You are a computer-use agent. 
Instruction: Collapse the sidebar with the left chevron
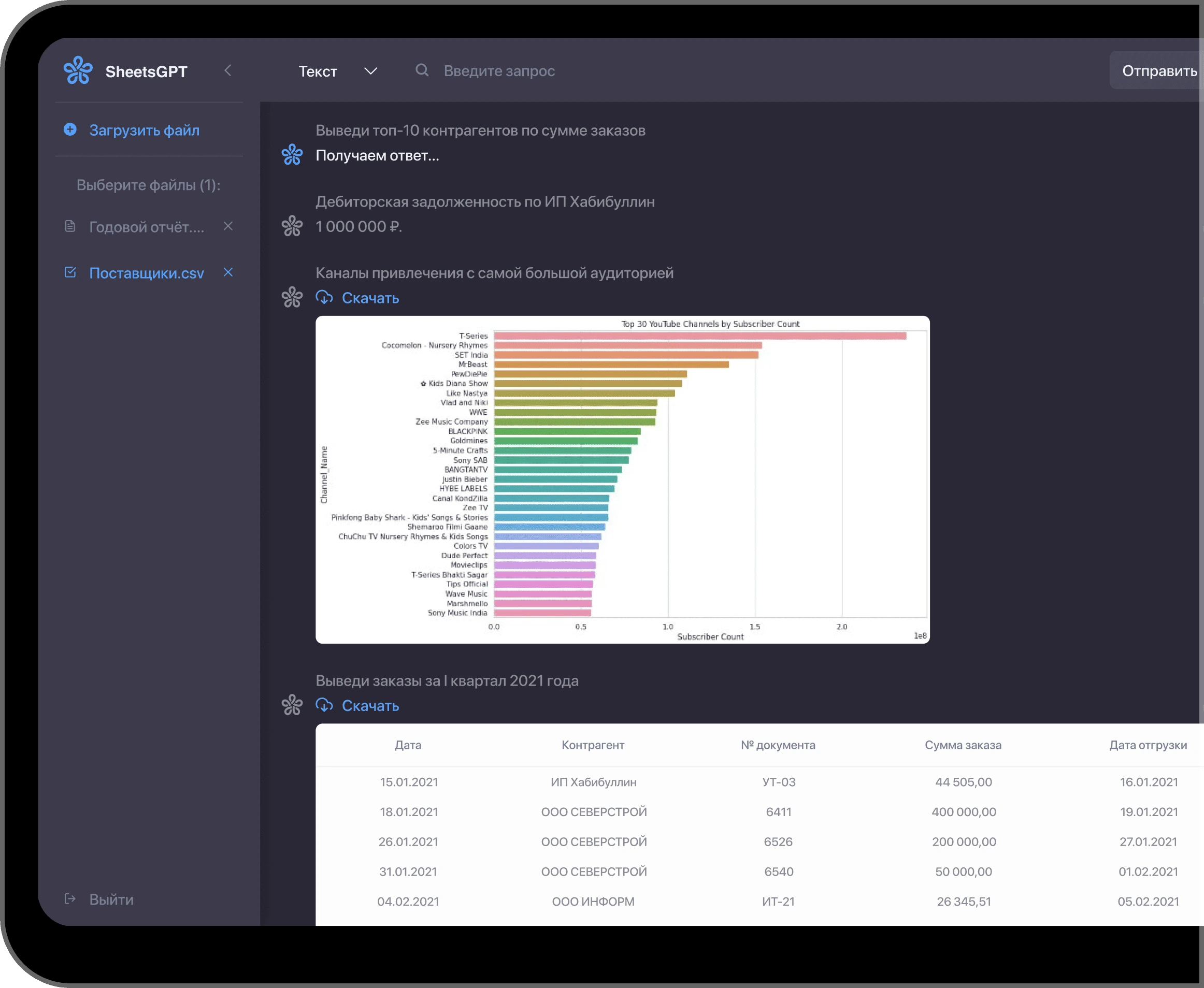click(x=228, y=70)
